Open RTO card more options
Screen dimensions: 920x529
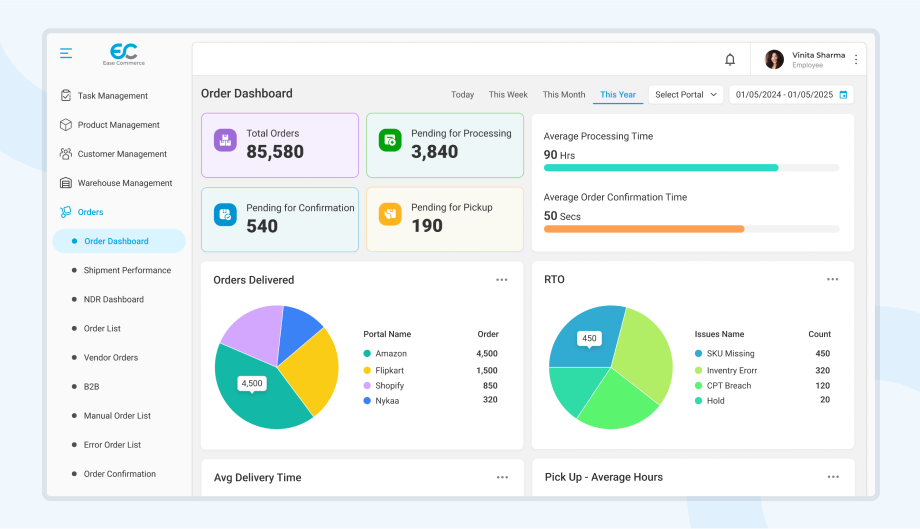point(833,279)
